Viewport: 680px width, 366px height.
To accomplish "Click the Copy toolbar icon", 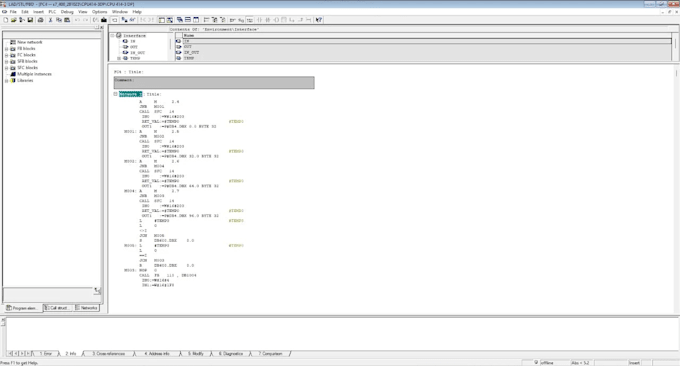I will (59, 20).
